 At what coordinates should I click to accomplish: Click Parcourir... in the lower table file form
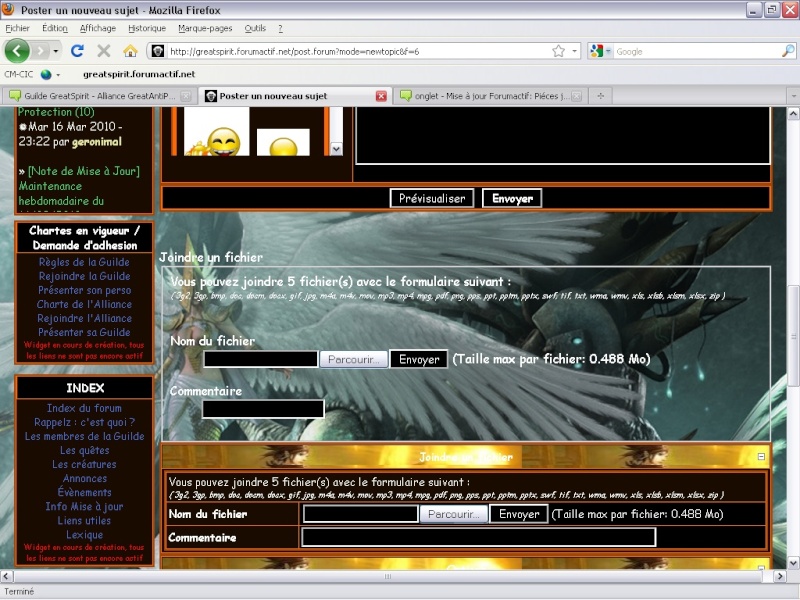point(454,514)
